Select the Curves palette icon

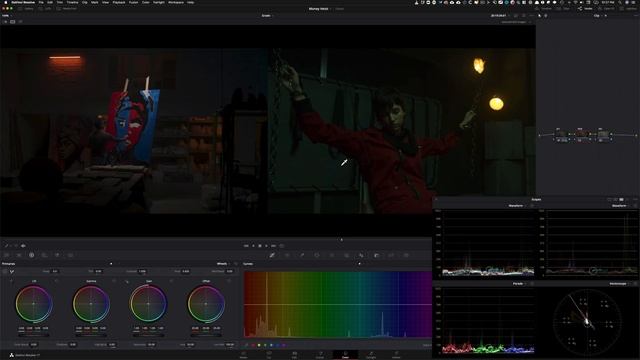[x=272, y=255]
